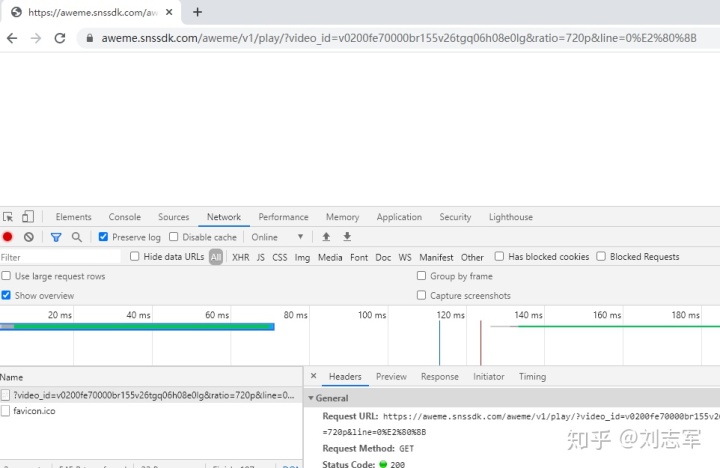
Task: Enable Disable cache checkbox
Action: tap(174, 237)
